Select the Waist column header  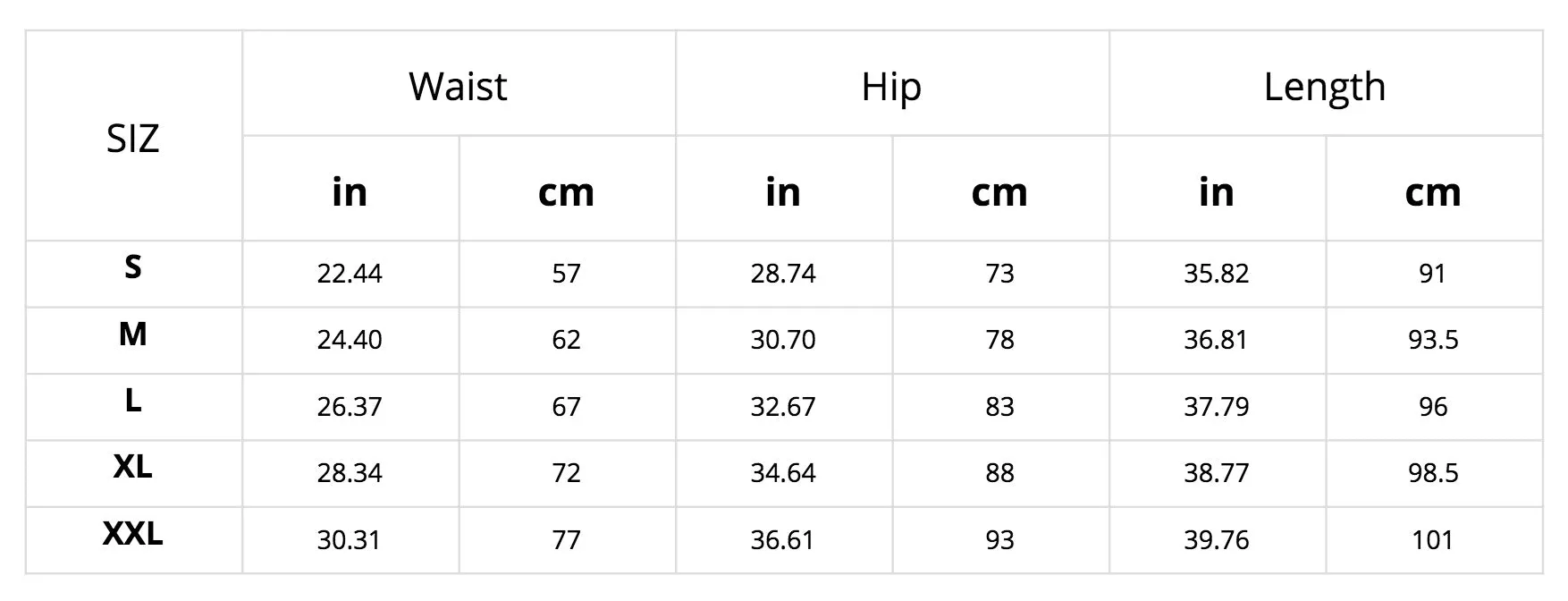(459, 84)
